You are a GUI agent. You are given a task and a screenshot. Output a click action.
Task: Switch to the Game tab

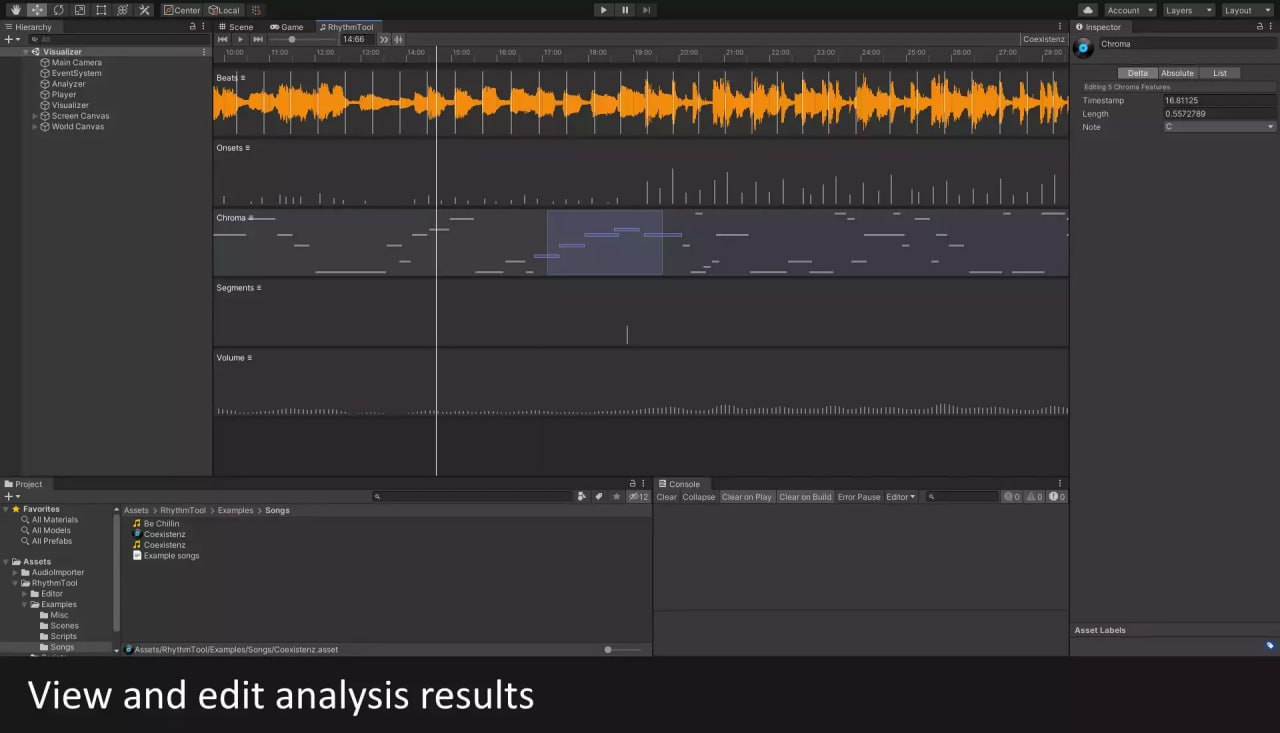coord(287,27)
